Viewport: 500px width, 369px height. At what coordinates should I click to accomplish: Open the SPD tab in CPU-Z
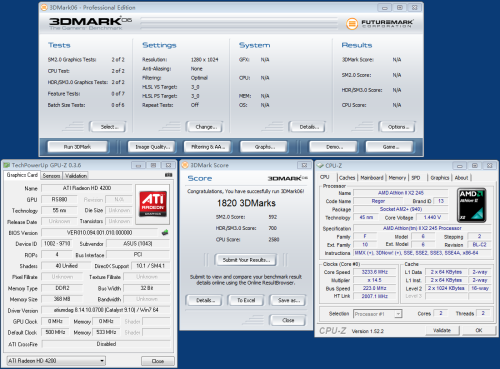[416, 178]
